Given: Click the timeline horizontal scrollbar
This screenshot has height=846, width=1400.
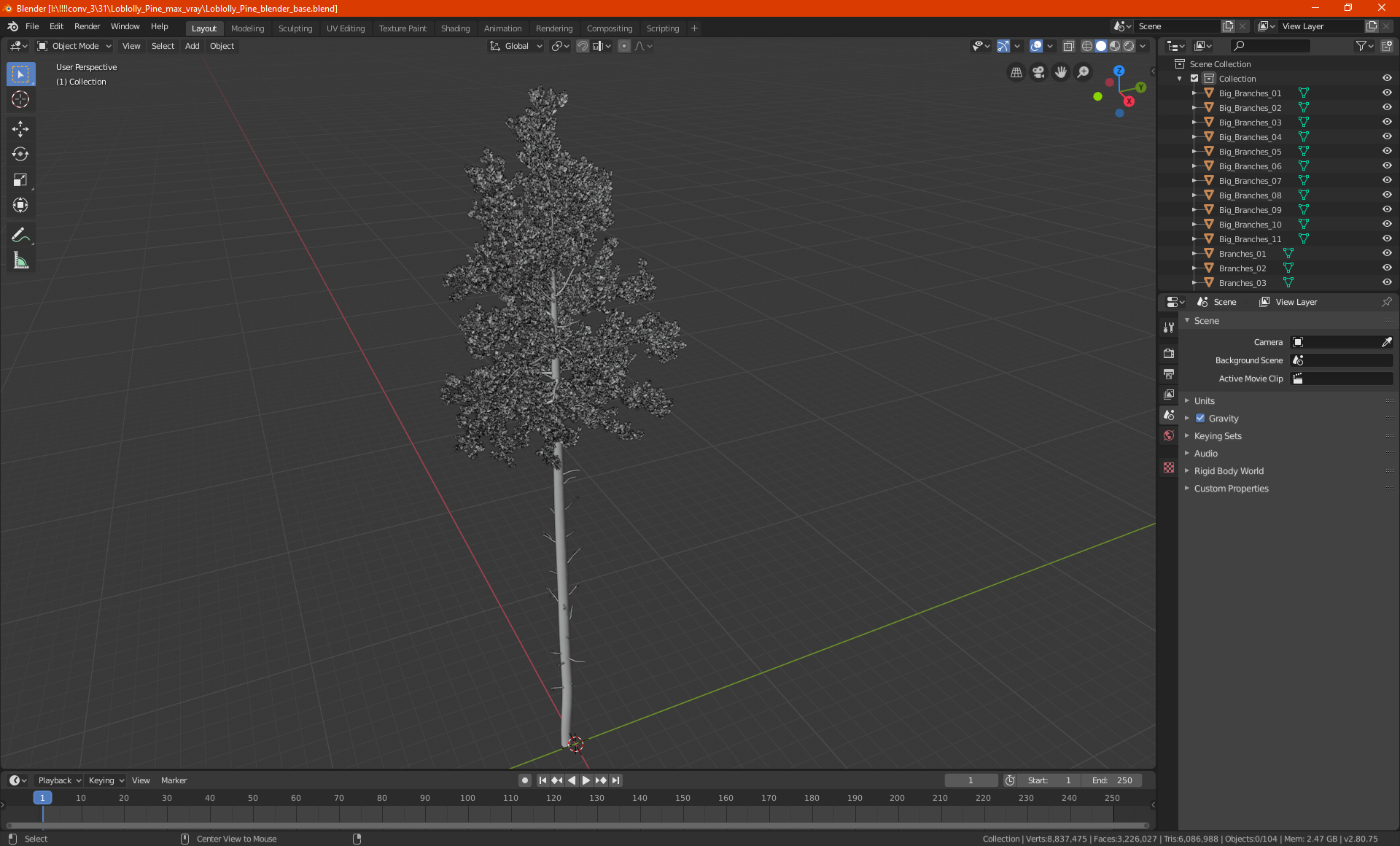Looking at the screenshot, I should [x=576, y=826].
